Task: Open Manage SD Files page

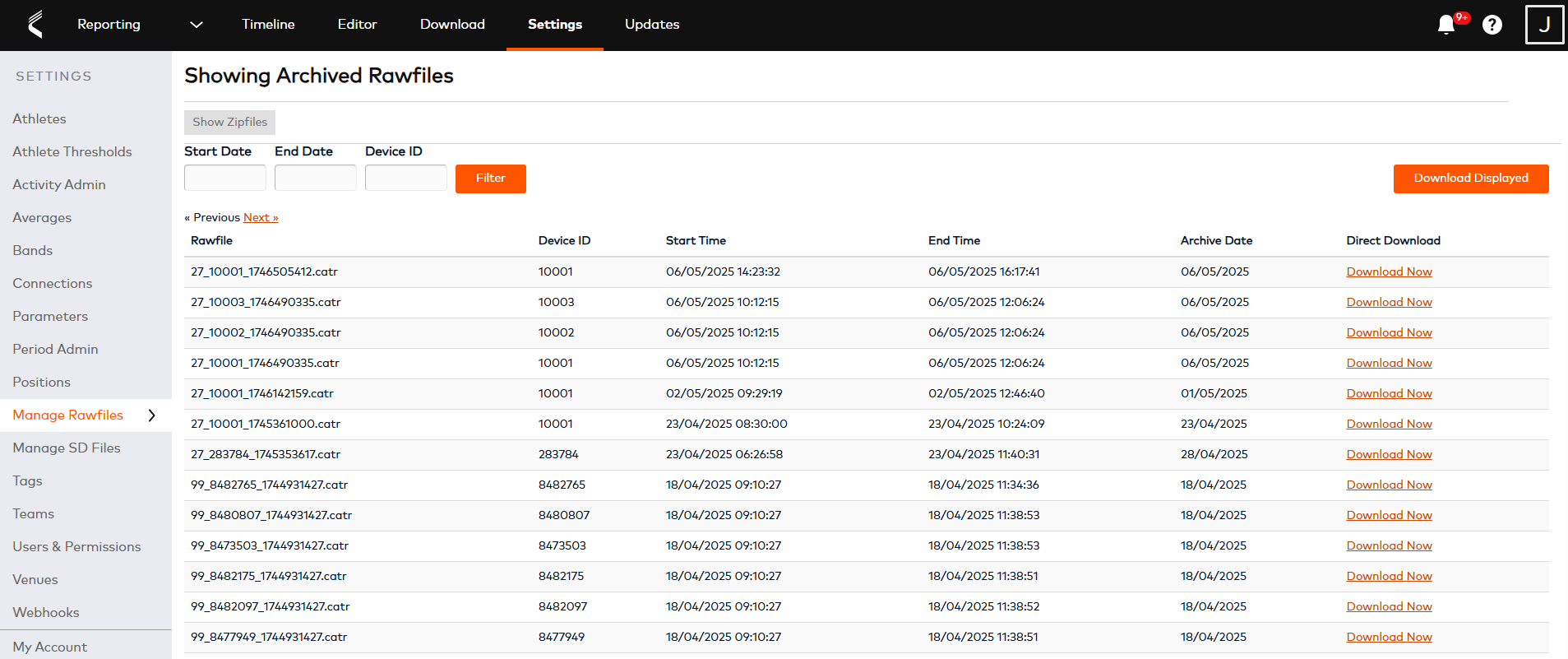Action: tap(67, 448)
